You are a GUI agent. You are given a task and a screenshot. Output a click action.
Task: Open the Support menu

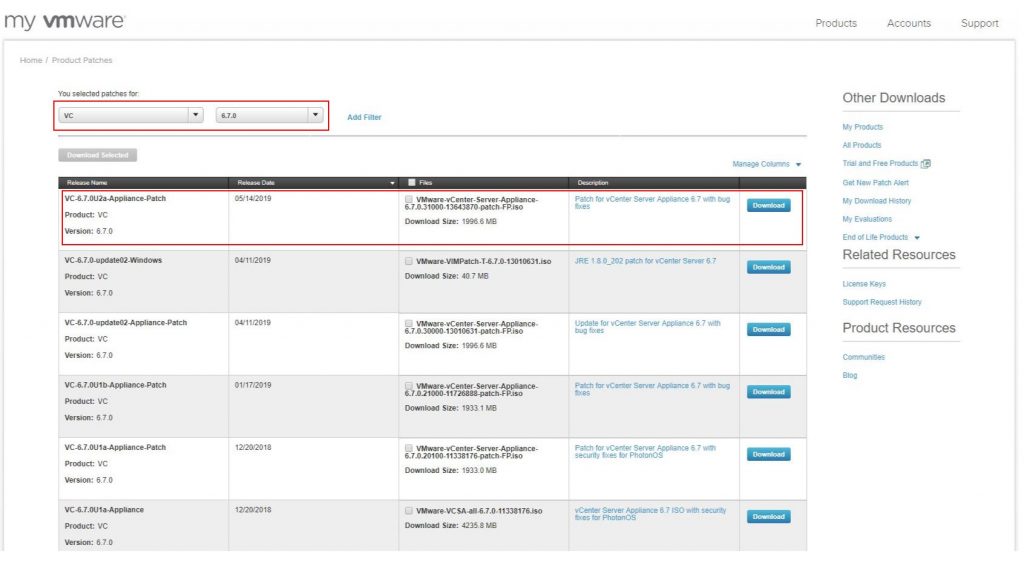click(979, 23)
